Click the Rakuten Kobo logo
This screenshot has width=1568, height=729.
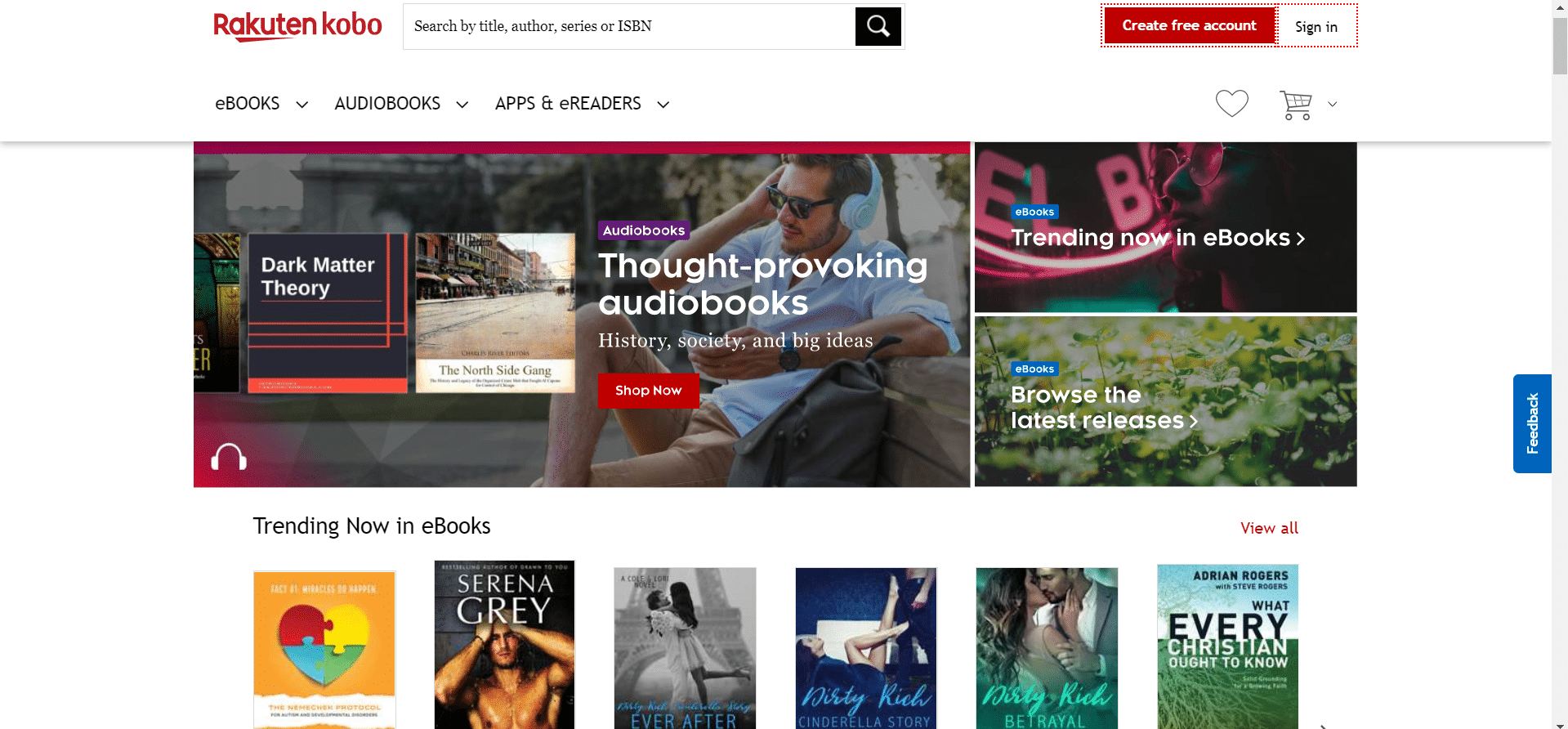click(297, 26)
